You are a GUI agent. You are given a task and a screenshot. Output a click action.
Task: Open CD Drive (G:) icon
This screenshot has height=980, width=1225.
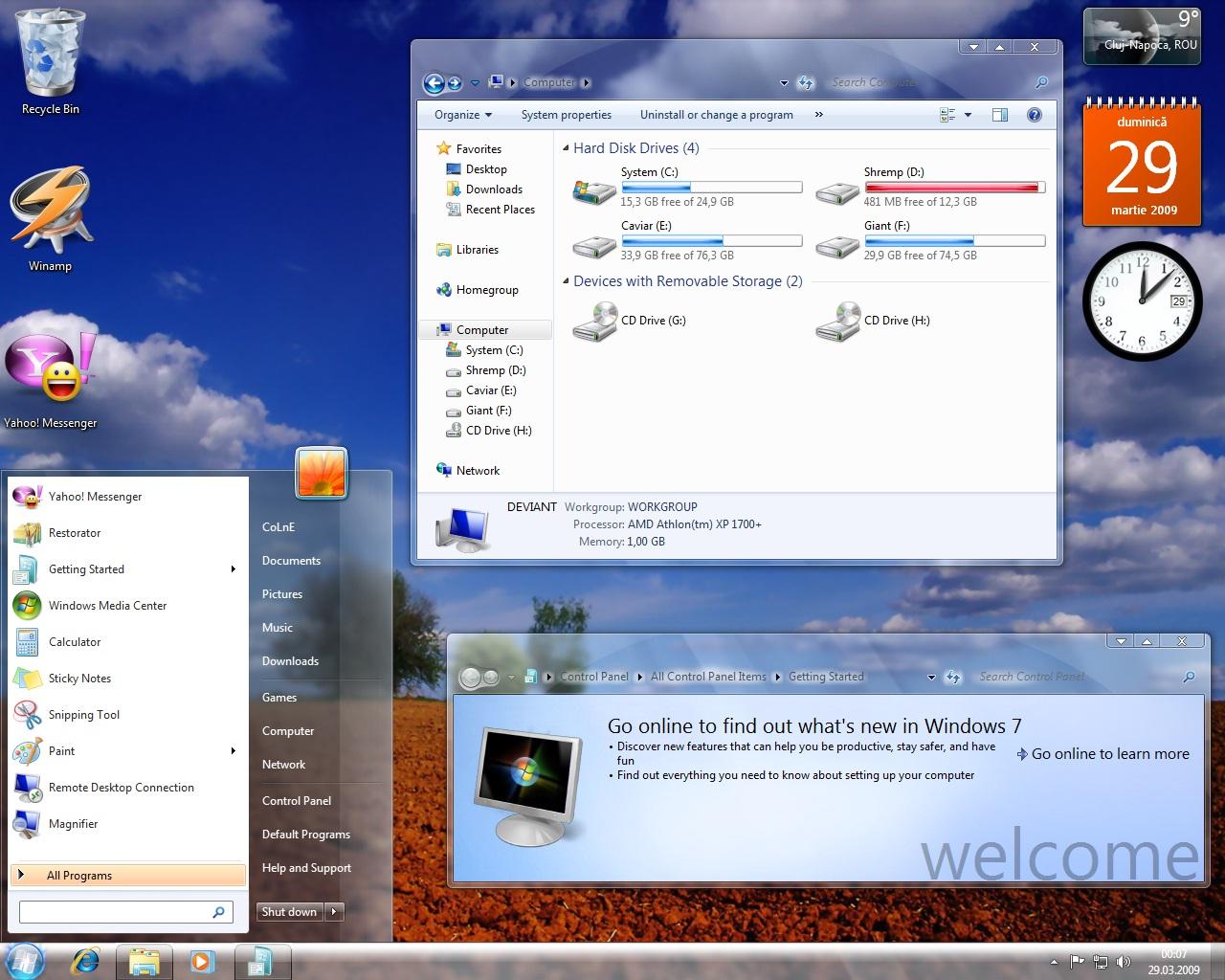[x=594, y=322]
